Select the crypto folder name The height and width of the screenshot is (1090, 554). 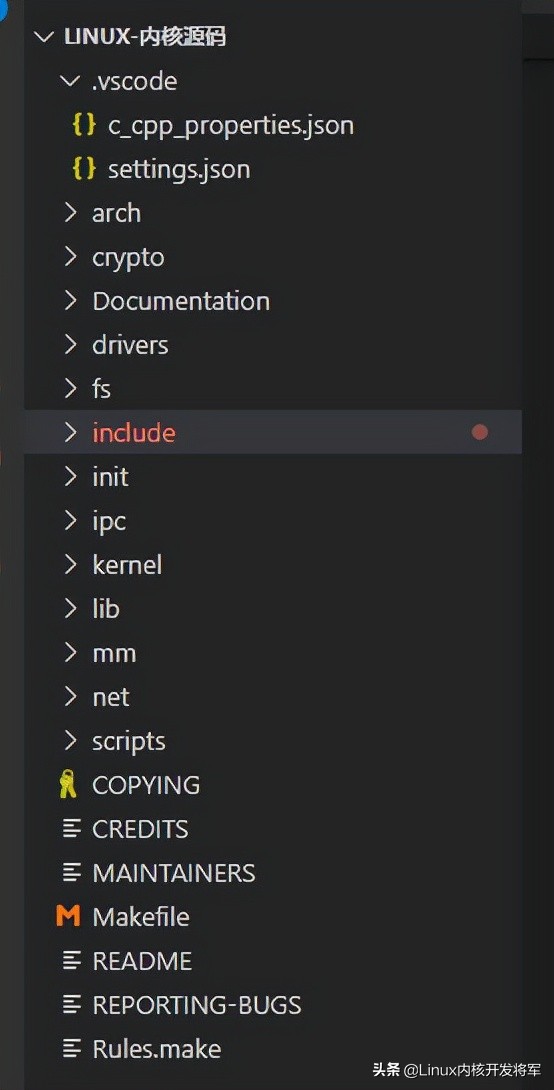(x=129, y=258)
